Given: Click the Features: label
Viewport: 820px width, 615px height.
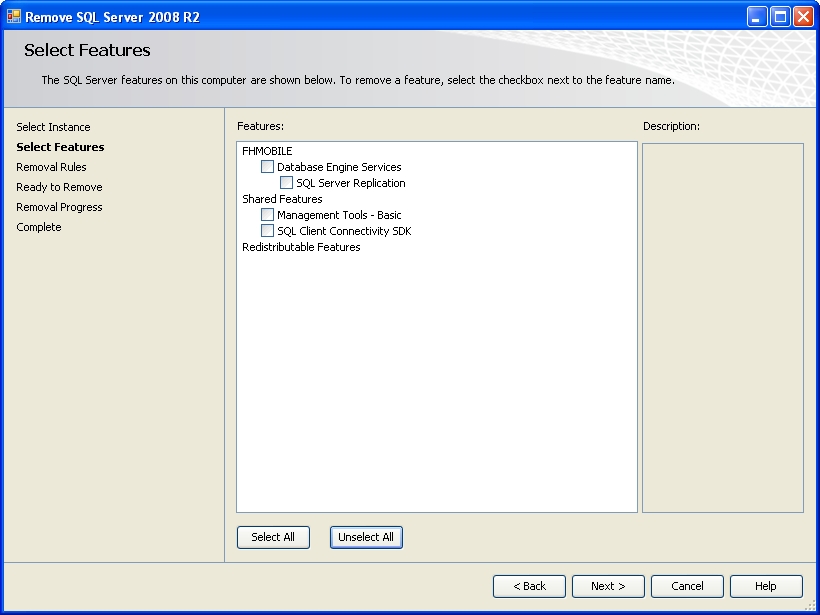Looking at the screenshot, I should (x=260, y=126).
